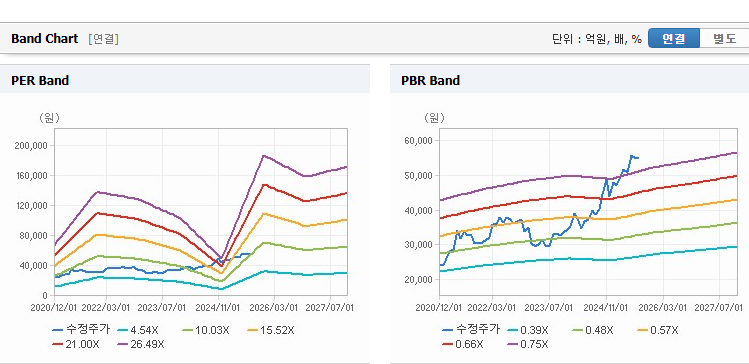The width and height of the screenshot is (749, 364).
Task: Click the 0.66X legend entry
Action: (463, 344)
